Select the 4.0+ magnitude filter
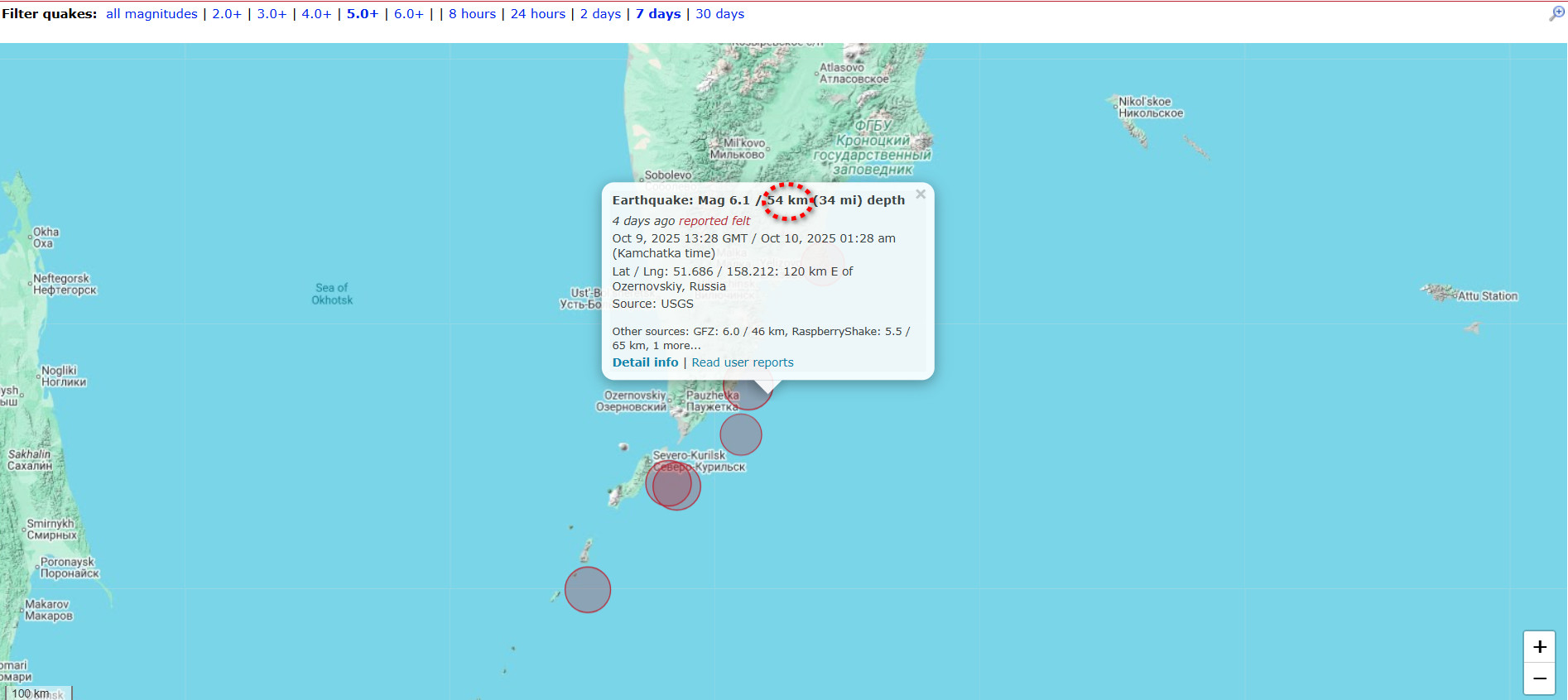This screenshot has width=1568, height=700. pyautogui.click(x=316, y=14)
